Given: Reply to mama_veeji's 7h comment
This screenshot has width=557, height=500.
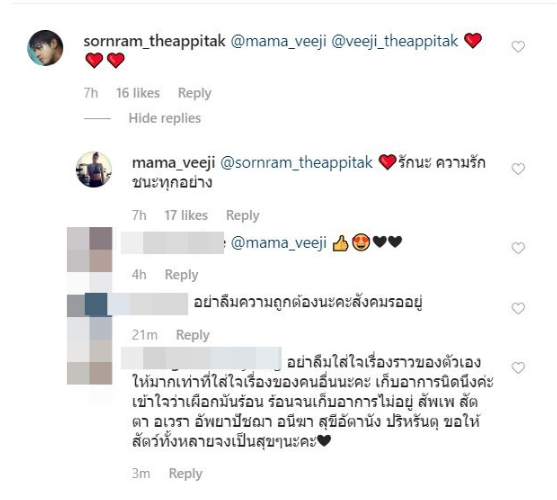Looking at the screenshot, I should [243, 216].
